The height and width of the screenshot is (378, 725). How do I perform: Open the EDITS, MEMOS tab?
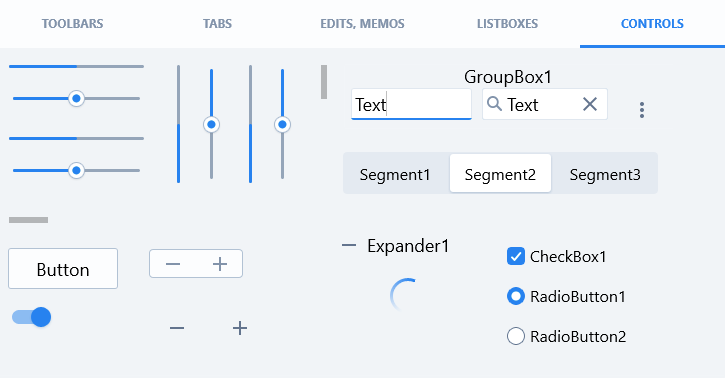pos(362,24)
